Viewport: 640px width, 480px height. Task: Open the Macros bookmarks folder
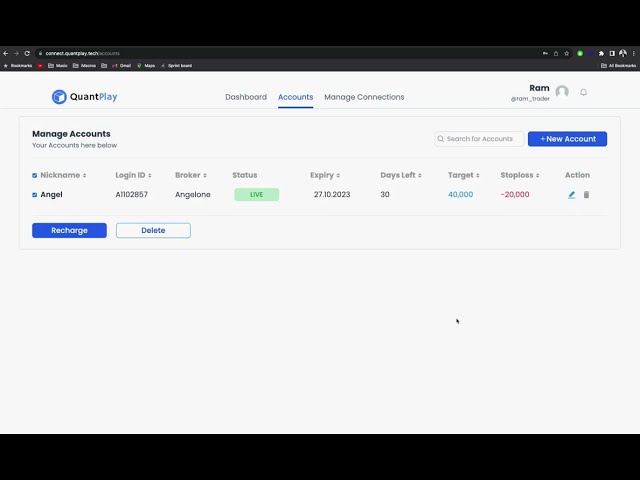[84, 66]
